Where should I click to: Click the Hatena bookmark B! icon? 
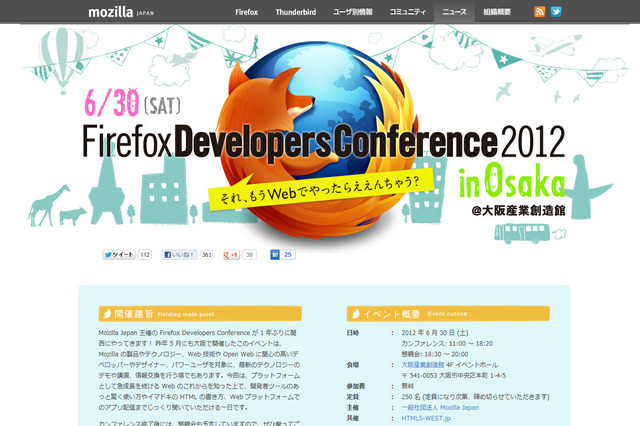[275, 255]
